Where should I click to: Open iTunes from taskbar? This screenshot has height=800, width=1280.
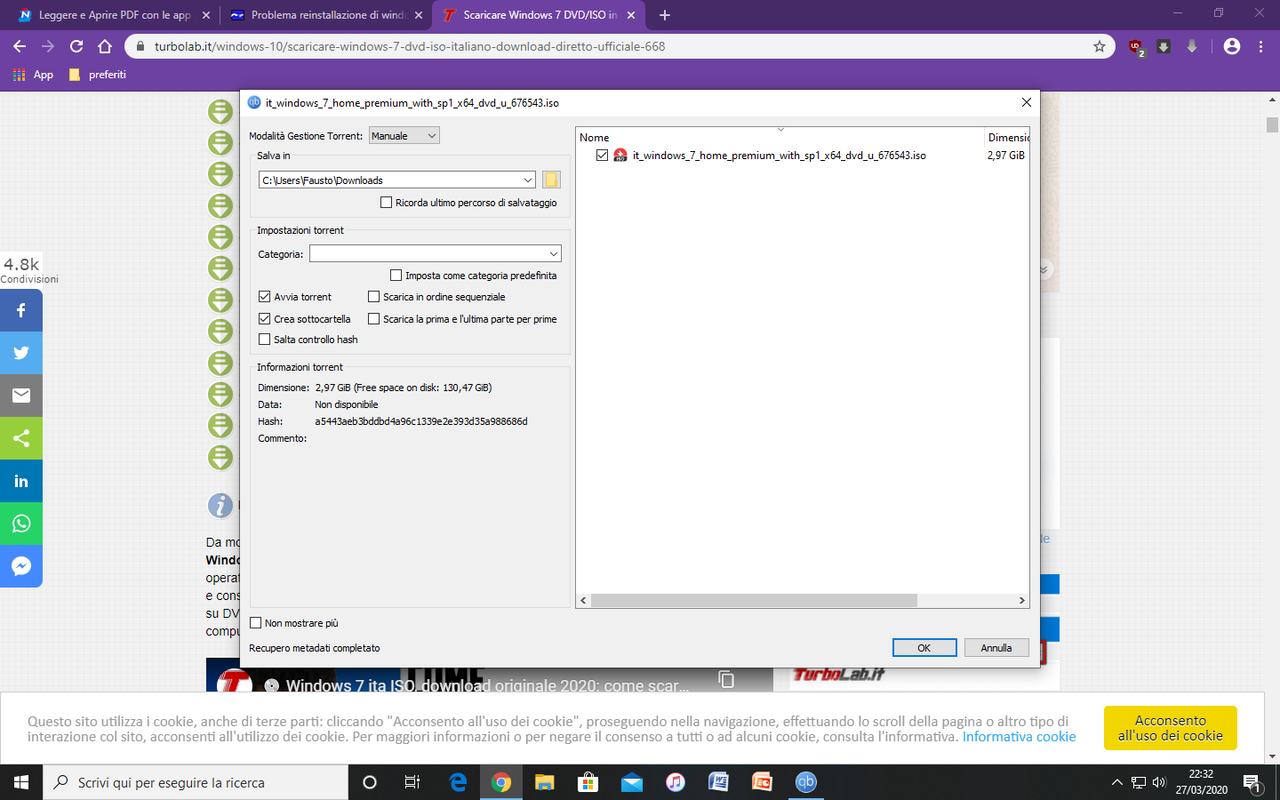(675, 782)
